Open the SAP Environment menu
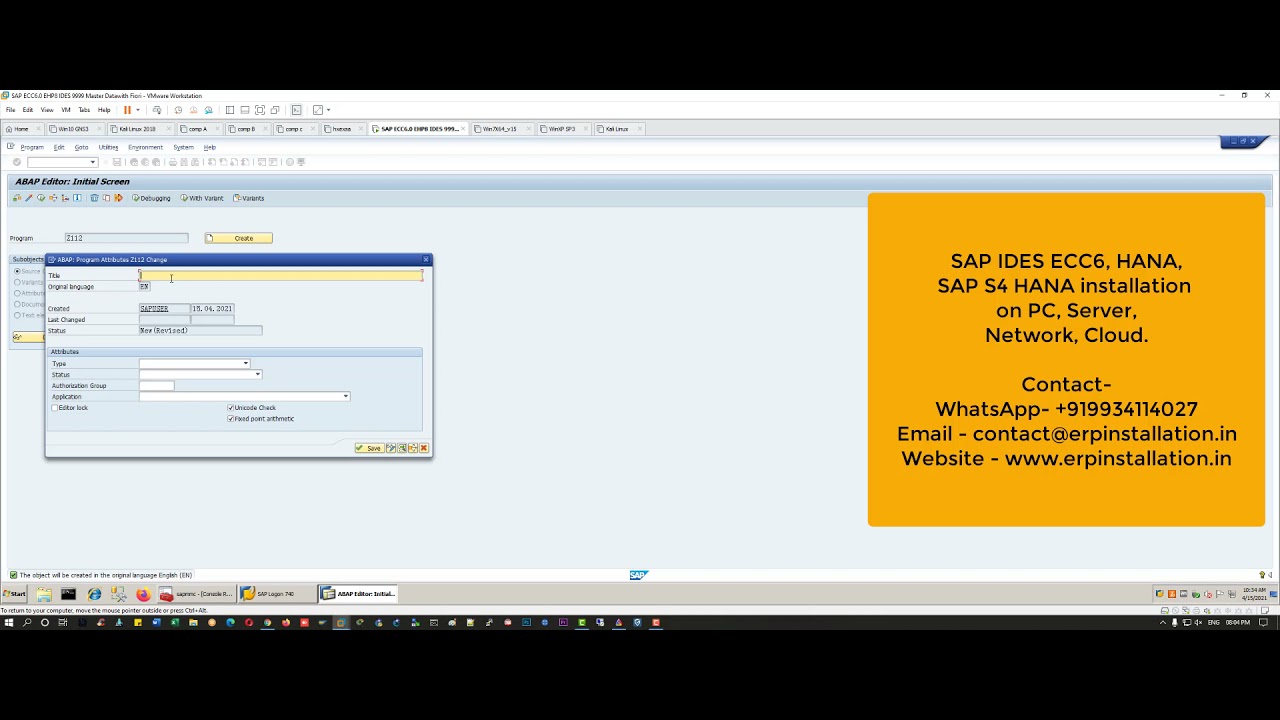The image size is (1280, 720). pyautogui.click(x=145, y=147)
